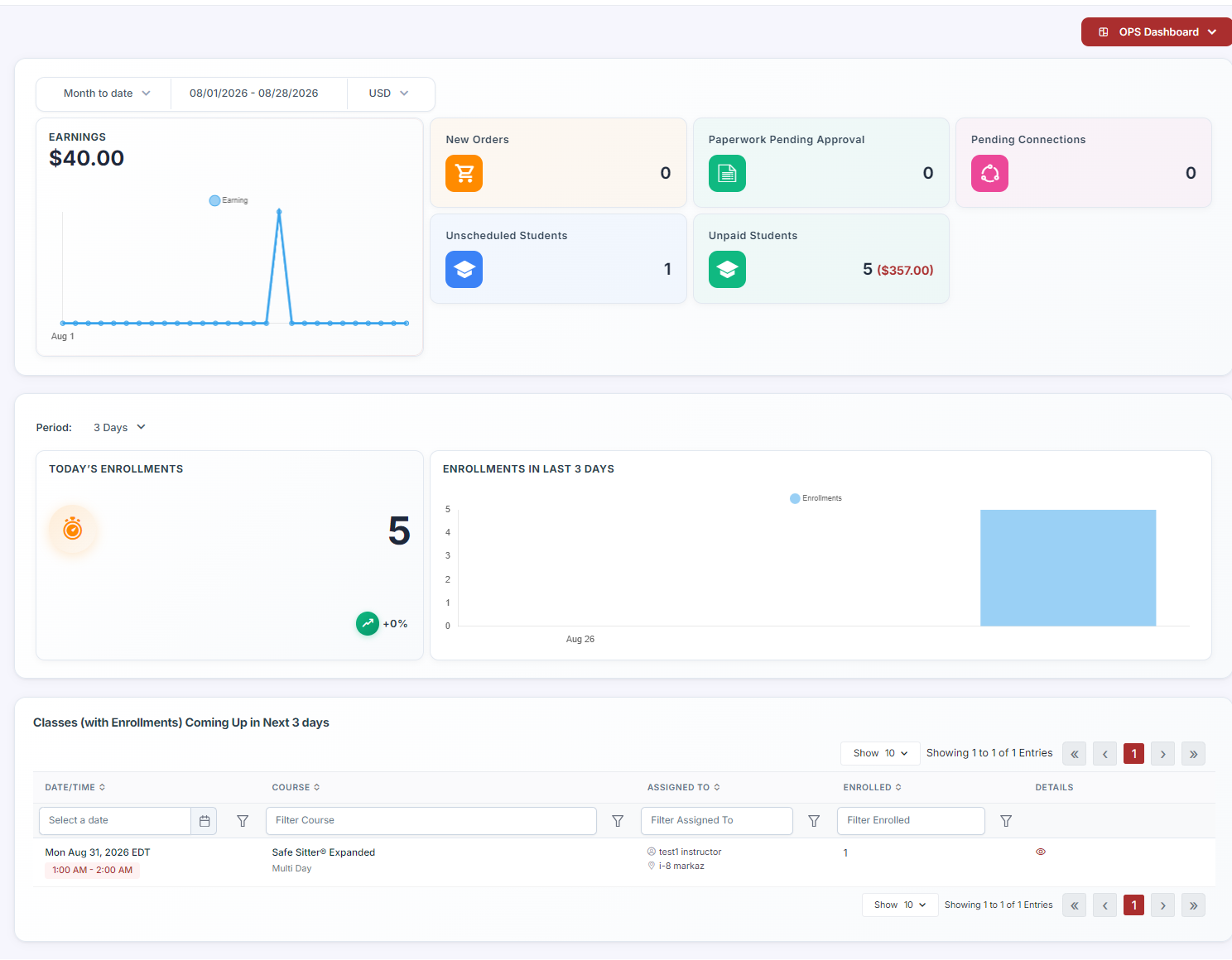Expand the Month to date selector
This screenshot has width=1232, height=960.
[x=106, y=94]
